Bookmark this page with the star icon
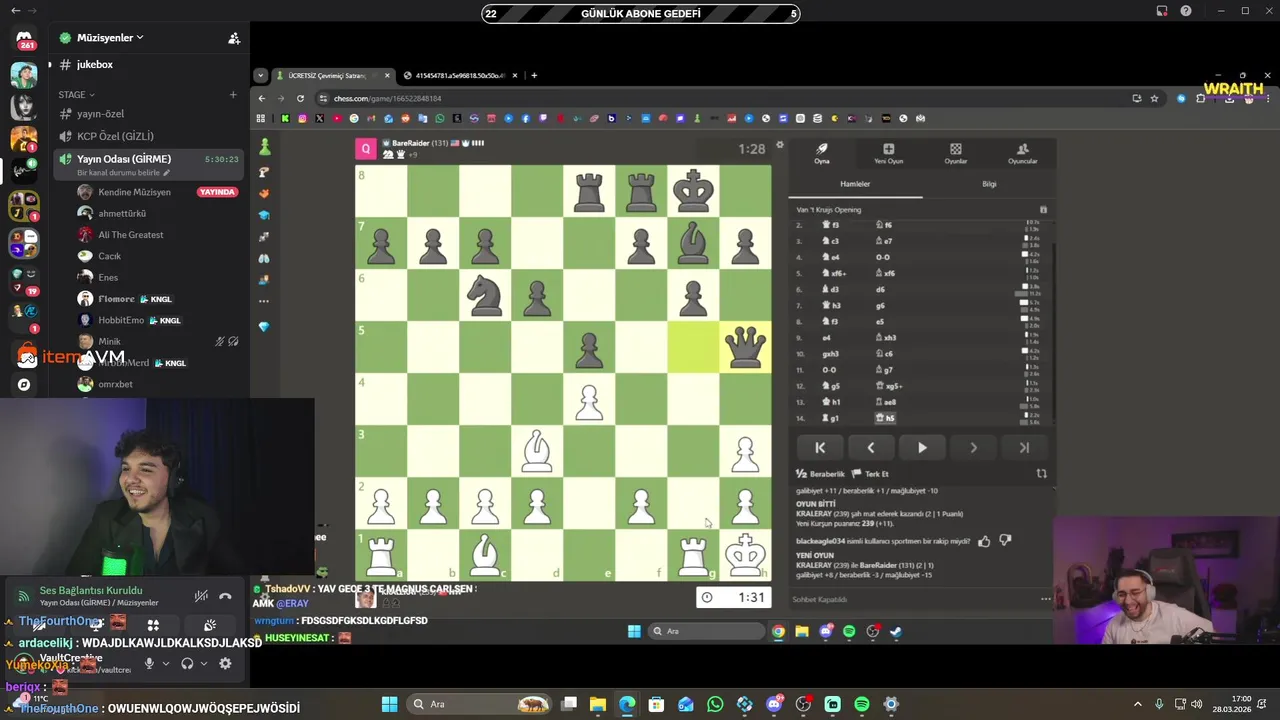The height and width of the screenshot is (720, 1280). [x=1154, y=98]
